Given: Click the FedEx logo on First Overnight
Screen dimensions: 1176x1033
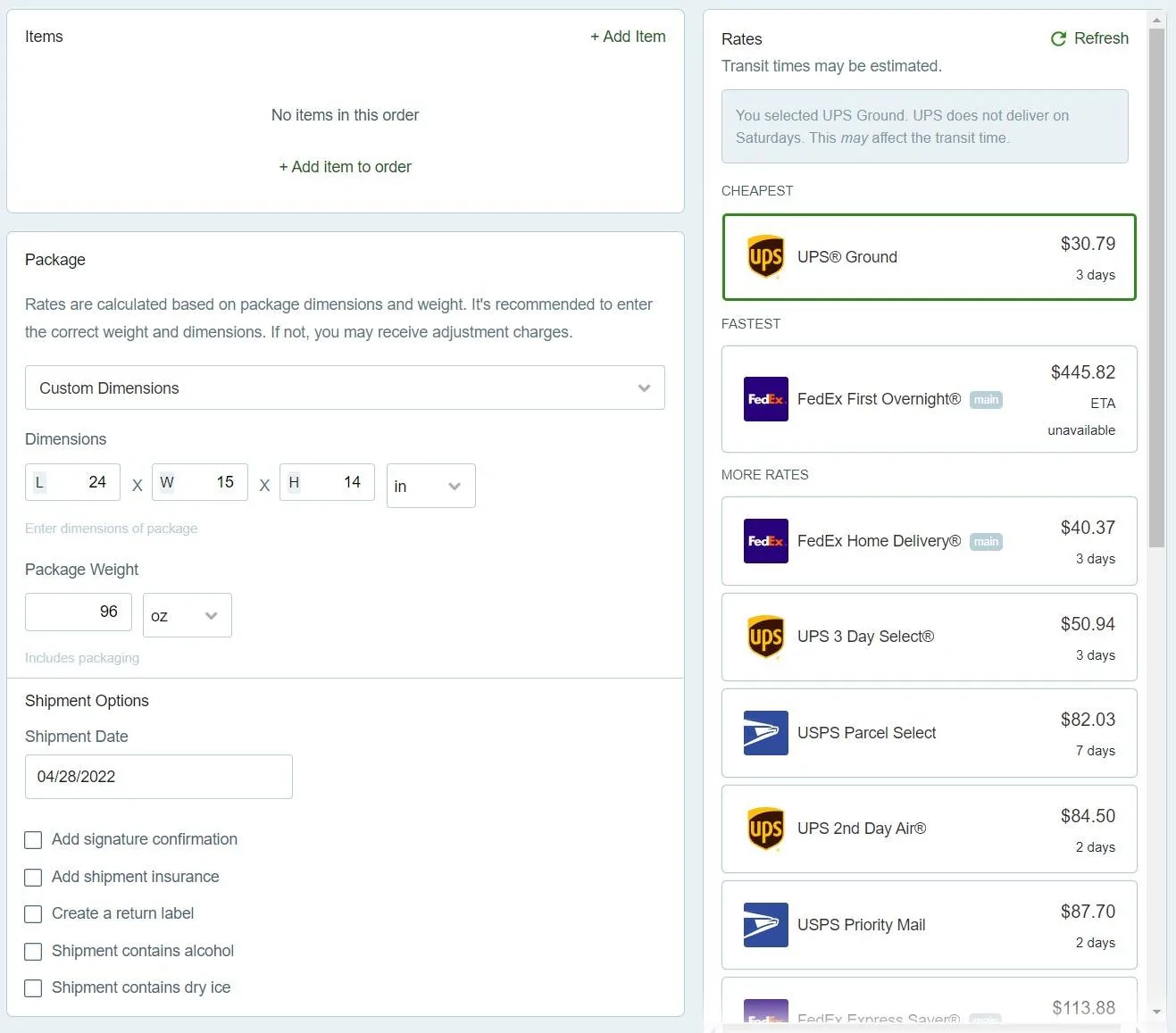Looking at the screenshot, I should (766, 399).
